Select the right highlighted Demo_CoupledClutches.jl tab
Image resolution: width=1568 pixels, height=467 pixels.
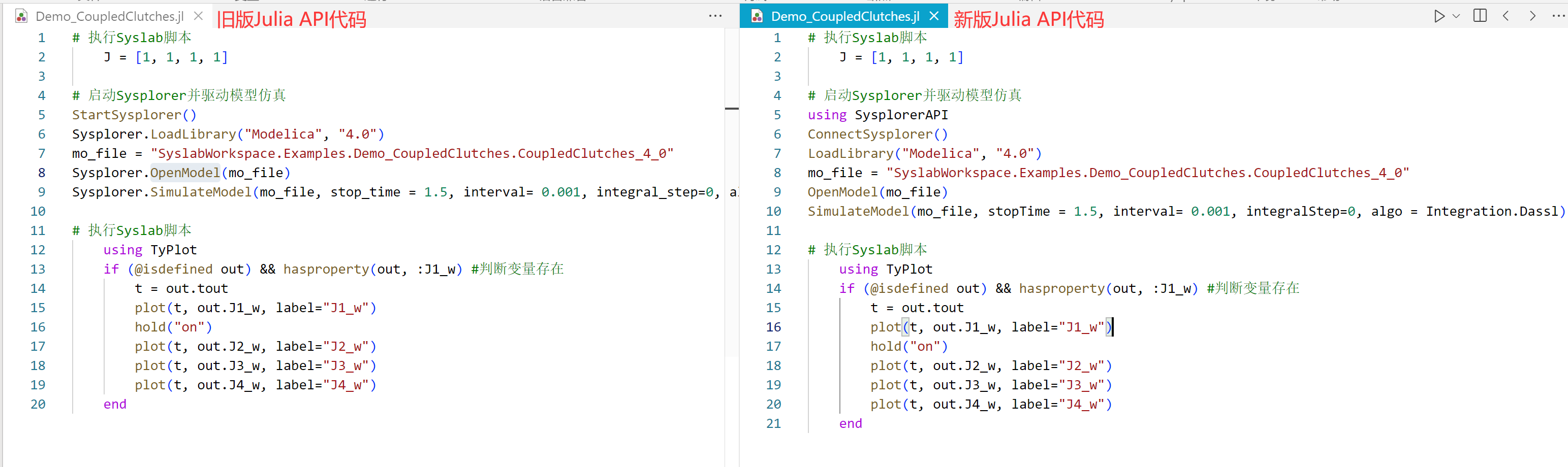pyautogui.click(x=845, y=16)
